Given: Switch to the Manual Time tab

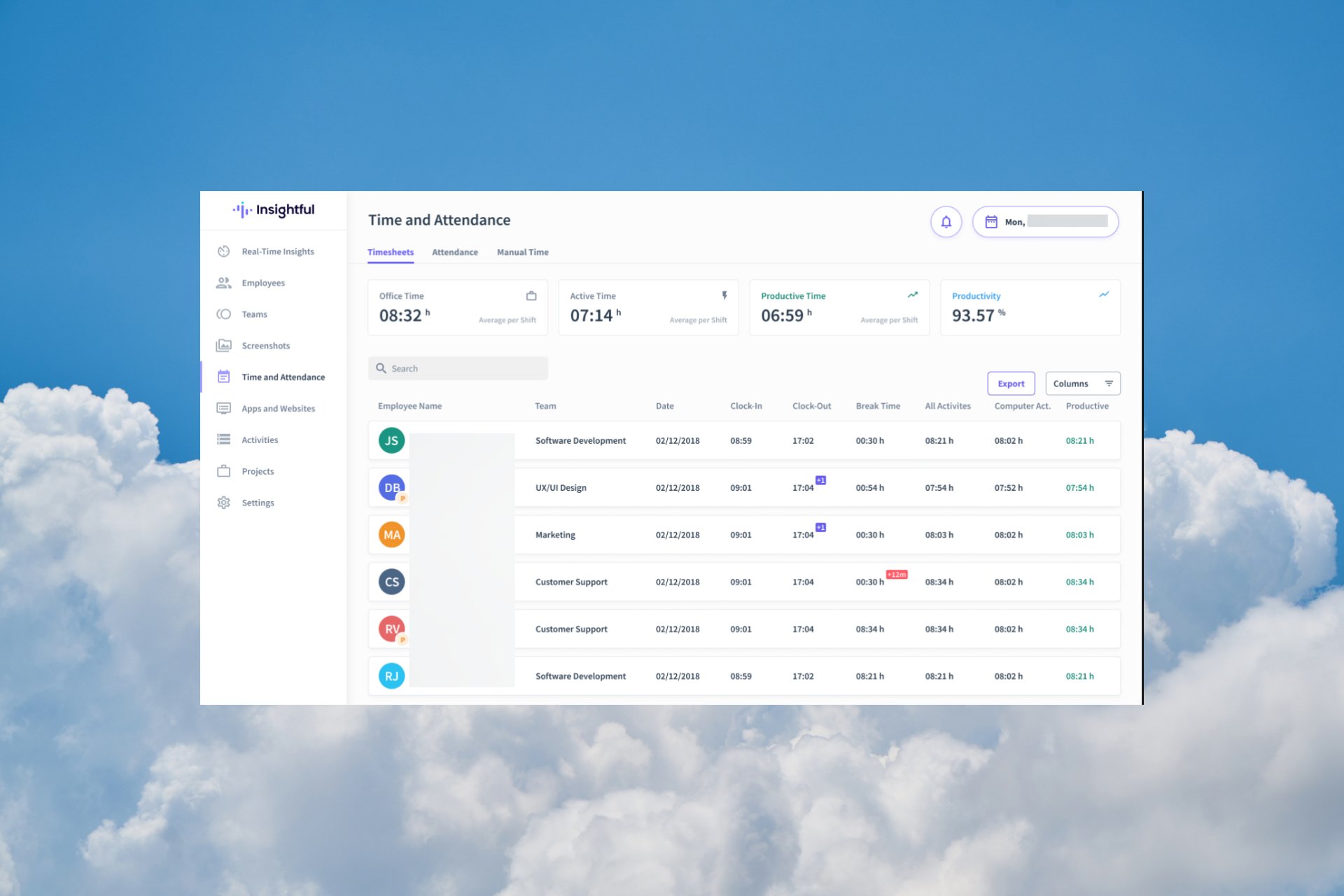Looking at the screenshot, I should pyautogui.click(x=523, y=252).
